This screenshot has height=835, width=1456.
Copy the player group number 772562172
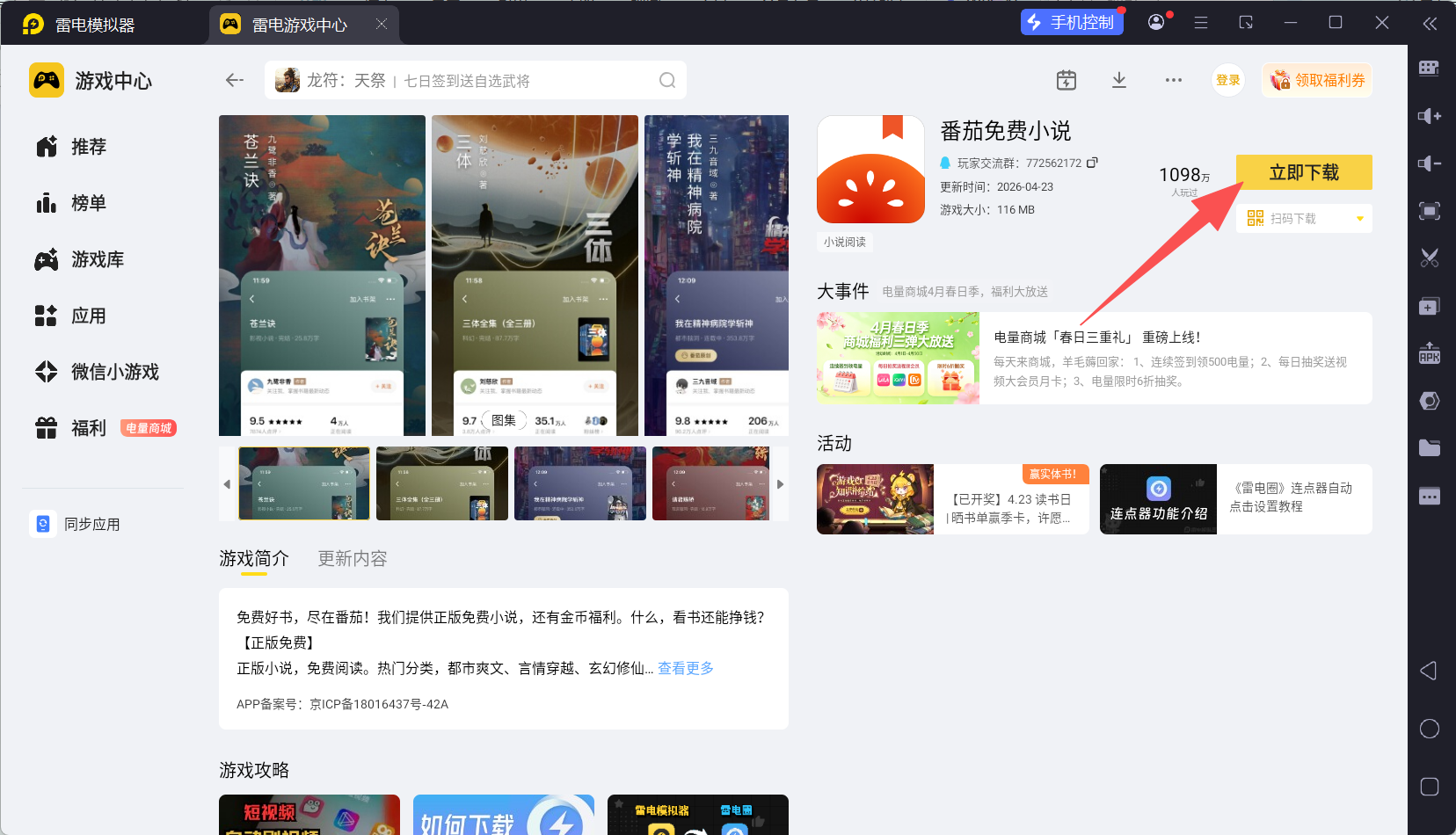coord(1092,163)
